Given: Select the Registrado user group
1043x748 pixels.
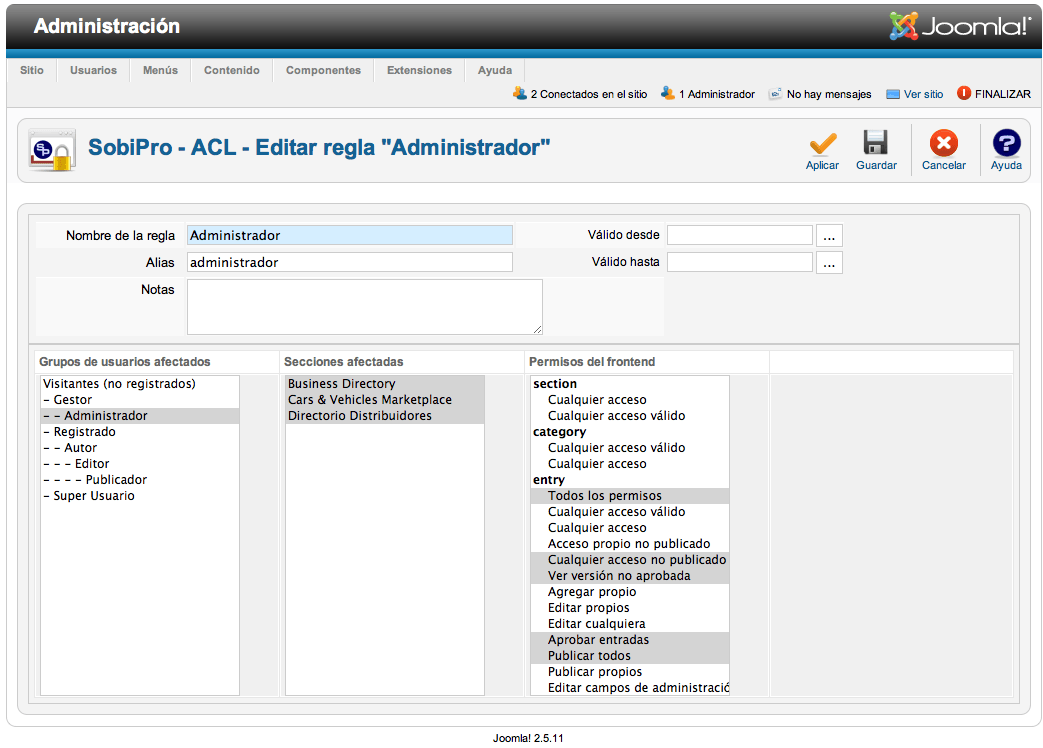Looking at the screenshot, I should click(140, 432).
